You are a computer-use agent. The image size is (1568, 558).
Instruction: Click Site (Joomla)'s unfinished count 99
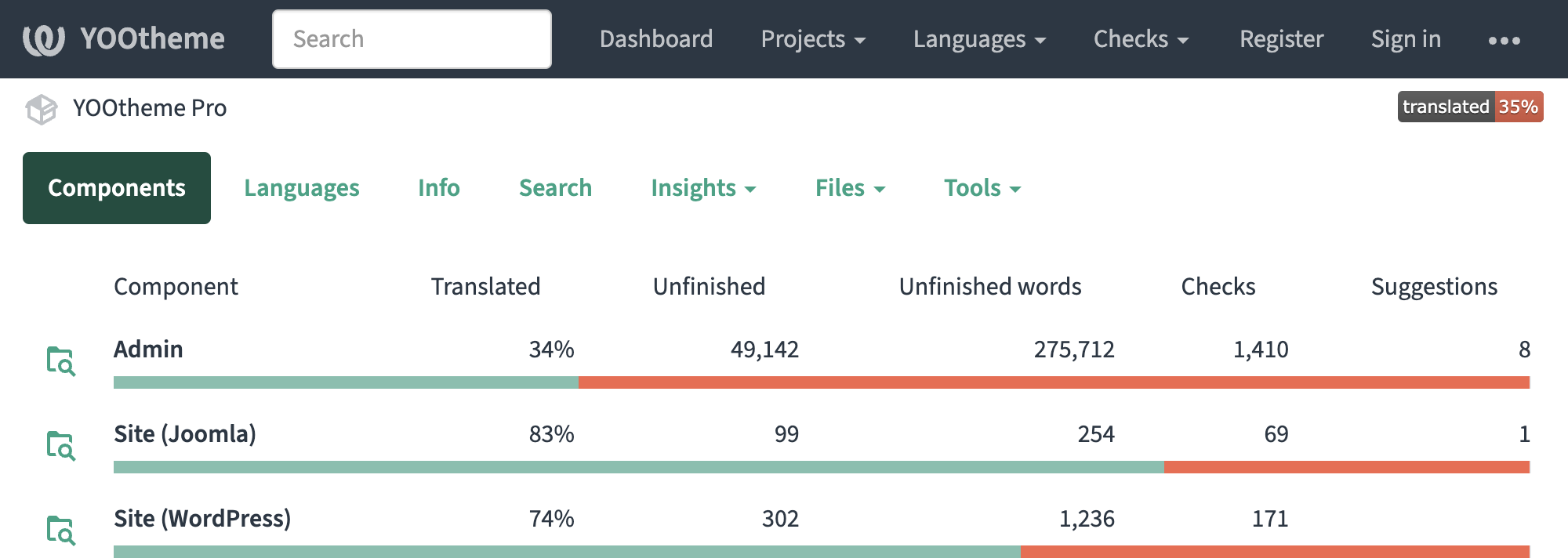(786, 434)
